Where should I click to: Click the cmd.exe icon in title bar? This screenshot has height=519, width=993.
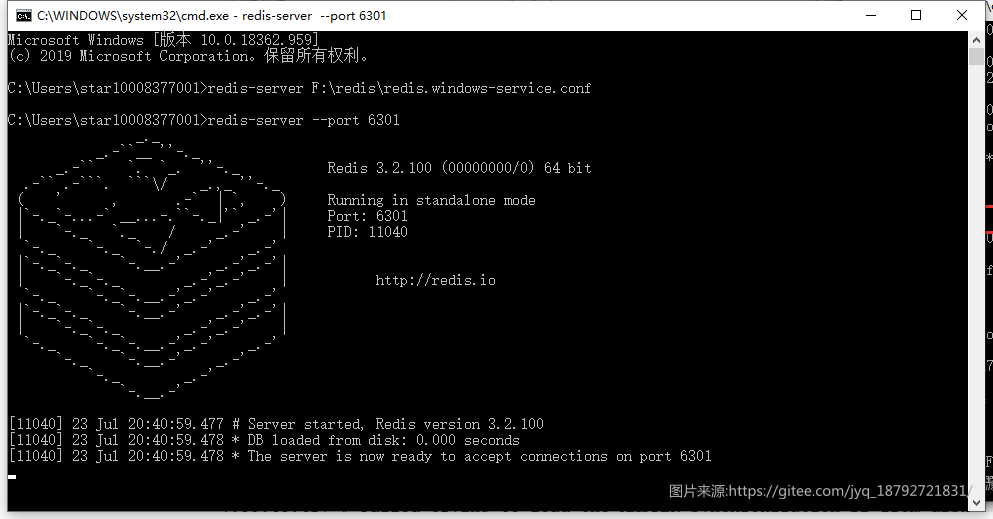[x=23, y=15]
